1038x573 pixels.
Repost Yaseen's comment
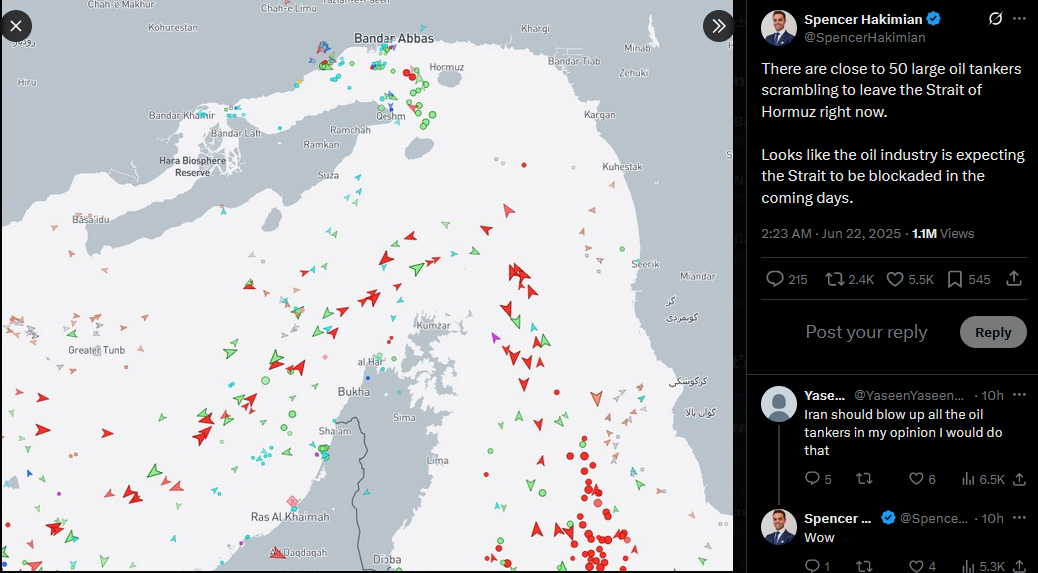[864, 479]
